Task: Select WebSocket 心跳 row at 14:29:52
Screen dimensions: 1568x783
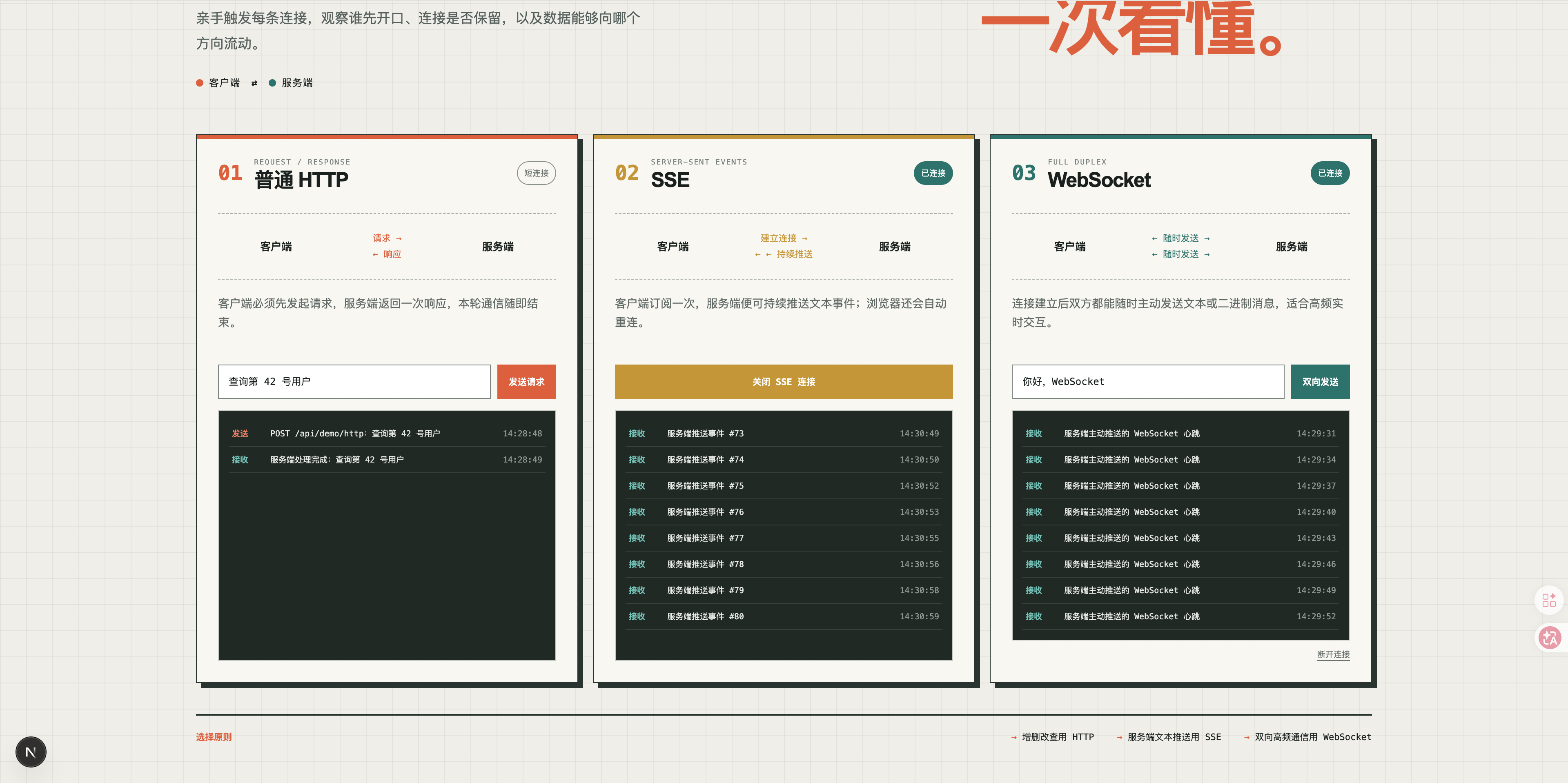Action: coord(1180,617)
